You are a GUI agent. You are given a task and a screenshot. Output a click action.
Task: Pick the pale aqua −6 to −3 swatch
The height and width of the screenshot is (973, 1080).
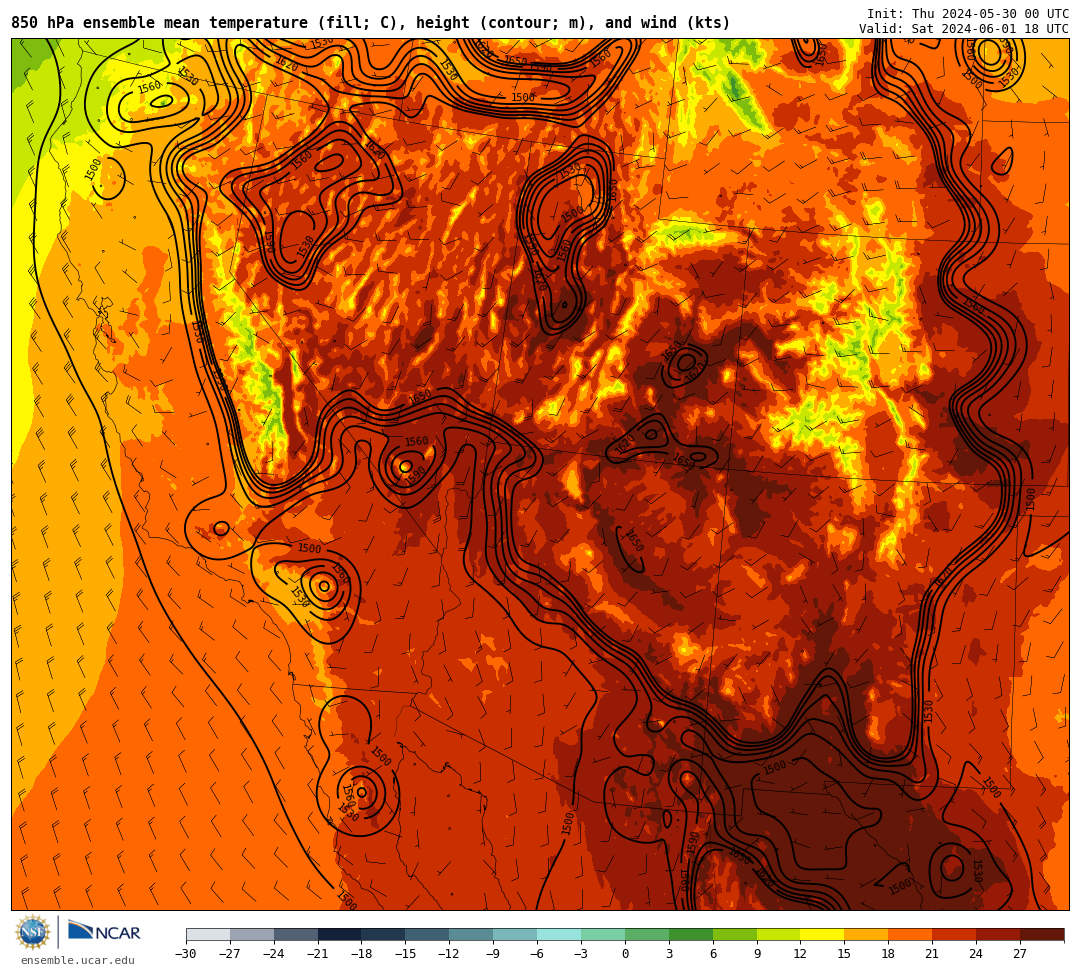point(559,935)
